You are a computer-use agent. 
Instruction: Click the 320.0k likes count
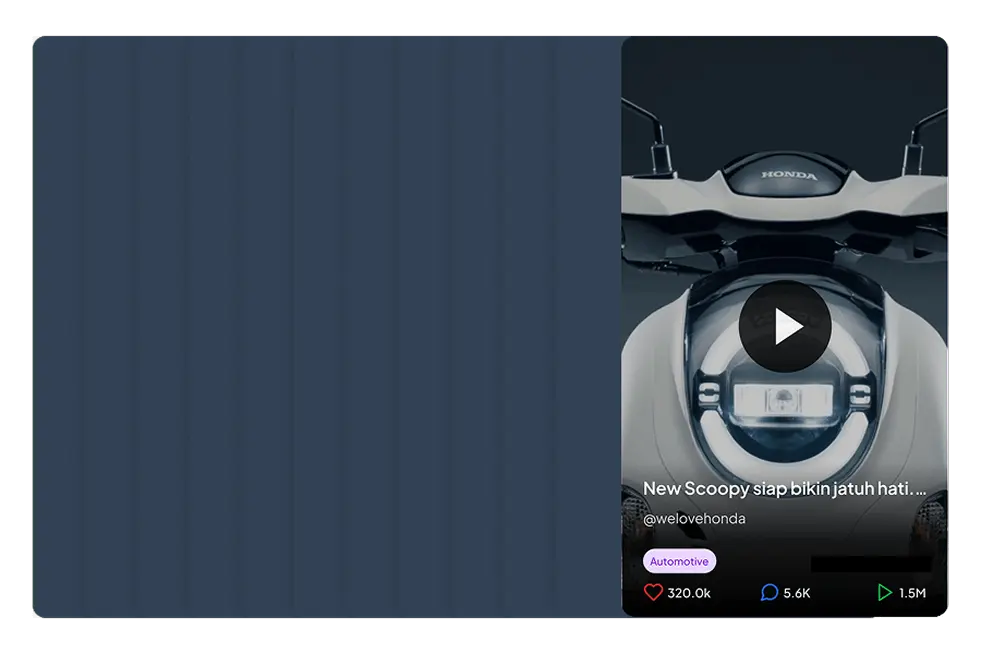click(x=689, y=593)
